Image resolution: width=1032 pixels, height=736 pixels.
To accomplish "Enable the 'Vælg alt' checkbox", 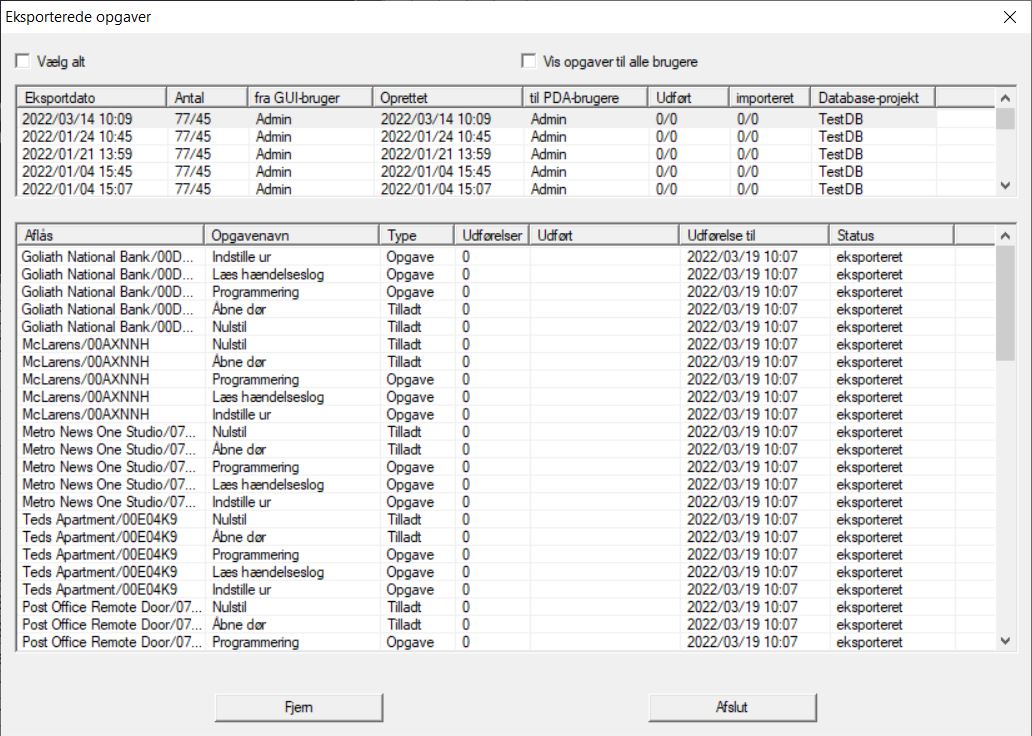I will tap(23, 62).
